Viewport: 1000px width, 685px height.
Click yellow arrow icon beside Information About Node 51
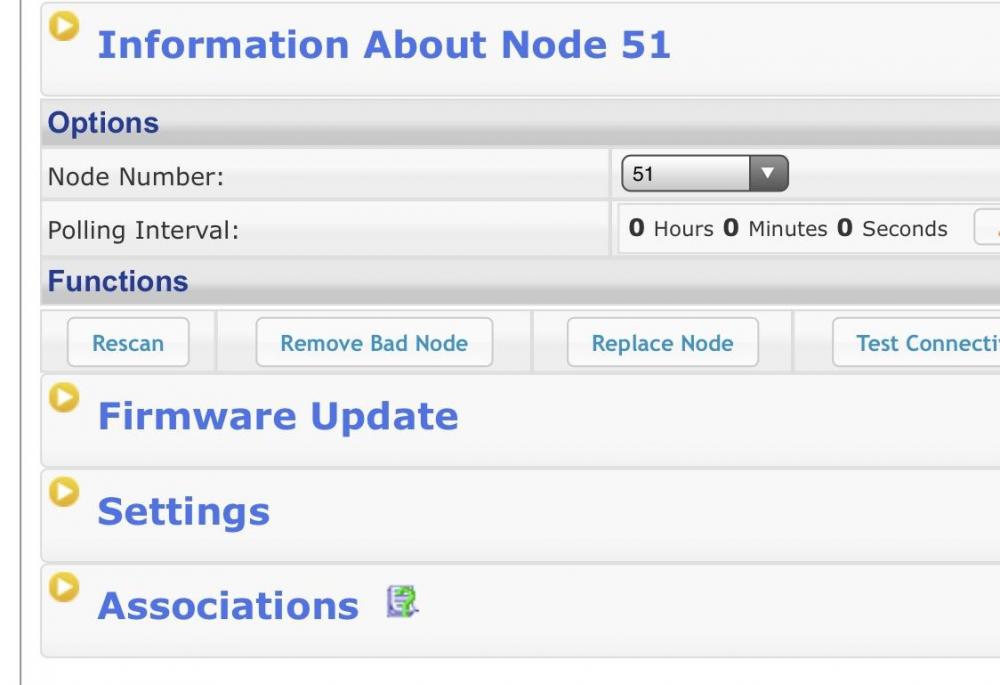(x=64, y=27)
